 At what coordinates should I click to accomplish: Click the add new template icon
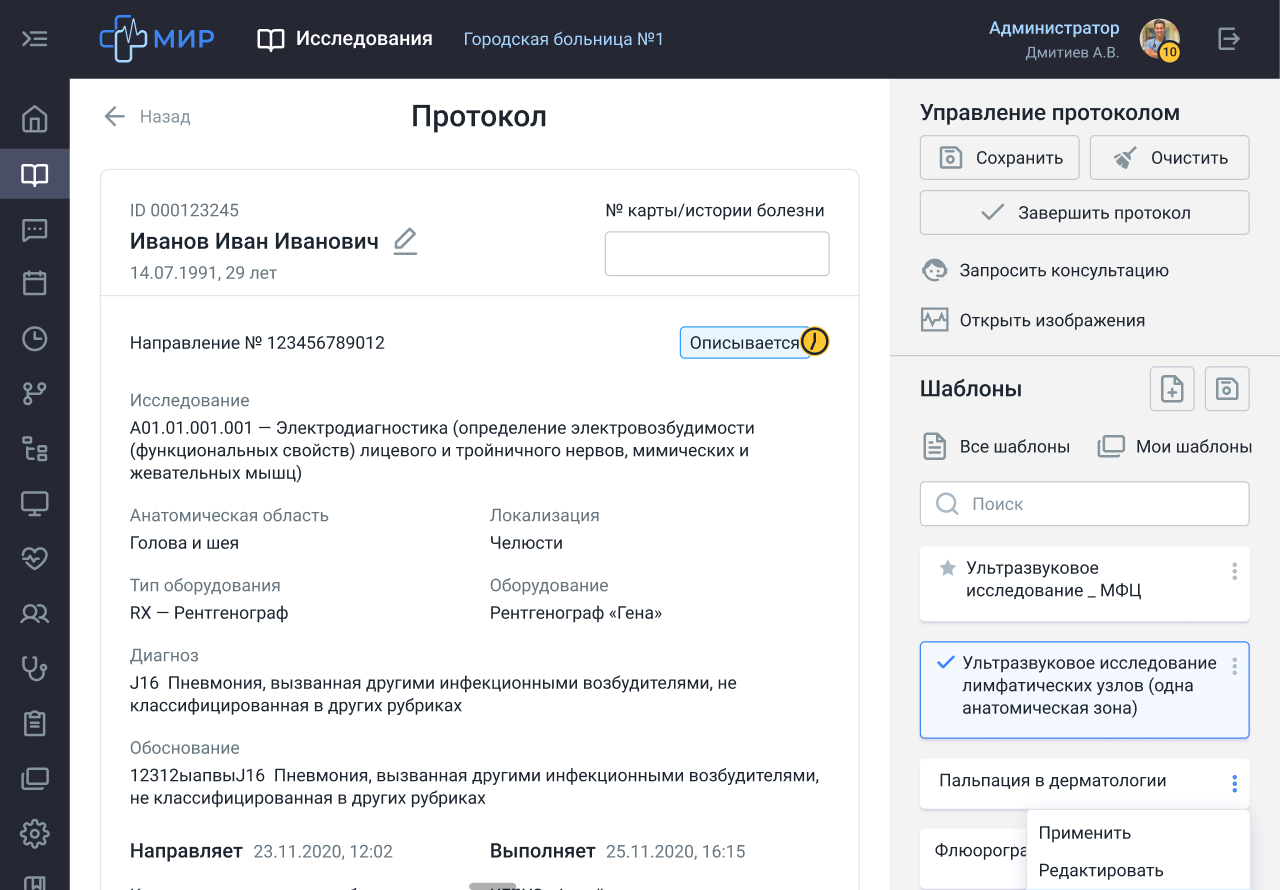click(x=1172, y=389)
